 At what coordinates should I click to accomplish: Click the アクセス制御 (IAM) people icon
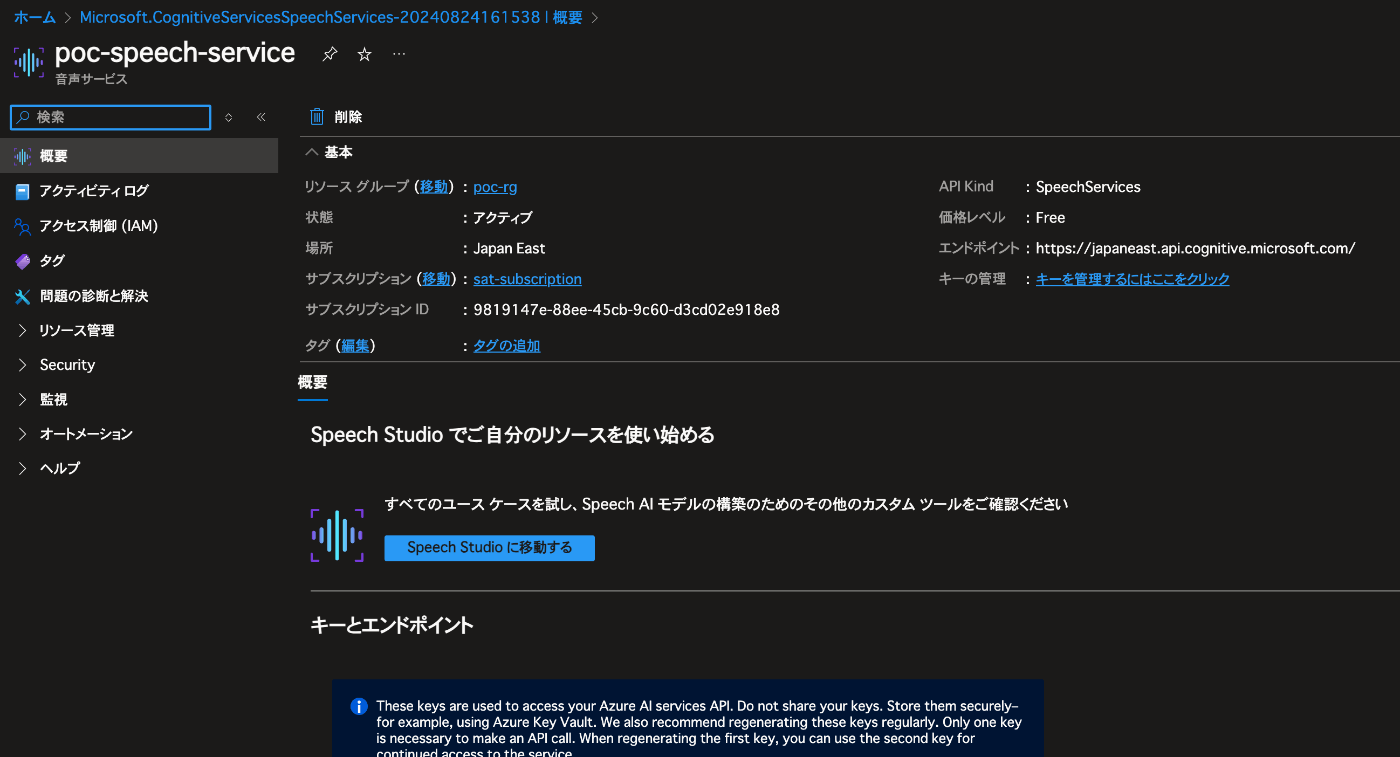click(x=22, y=226)
